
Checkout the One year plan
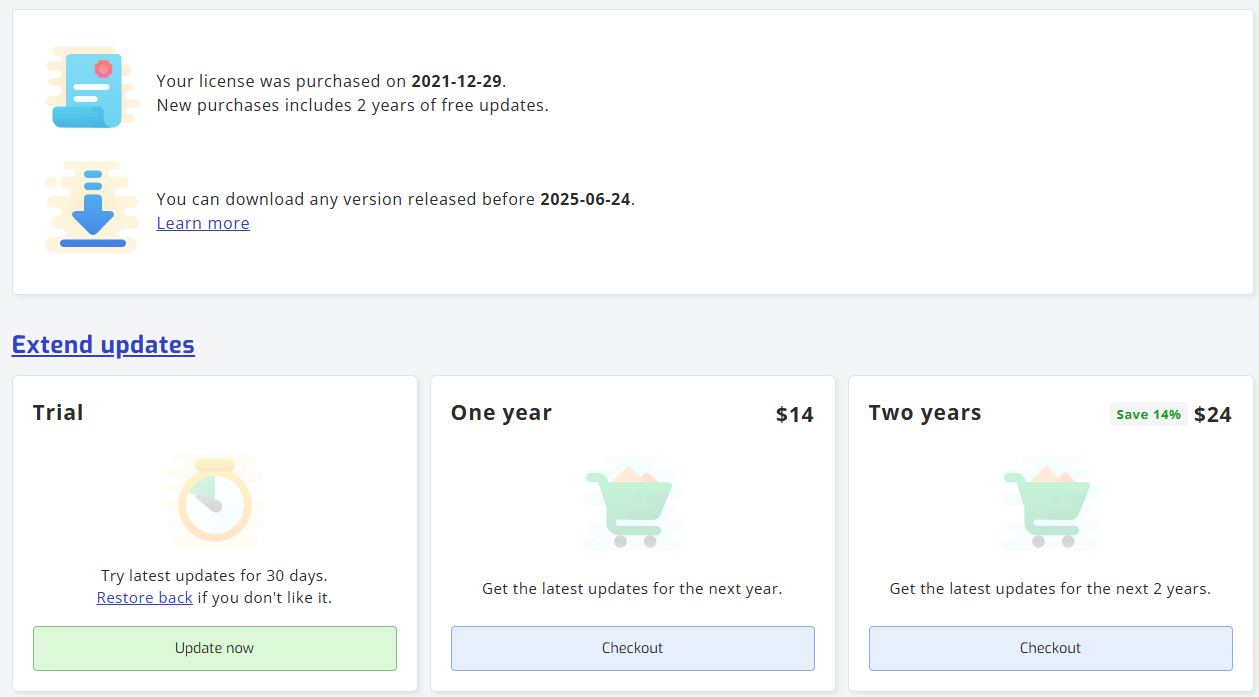[632, 648]
